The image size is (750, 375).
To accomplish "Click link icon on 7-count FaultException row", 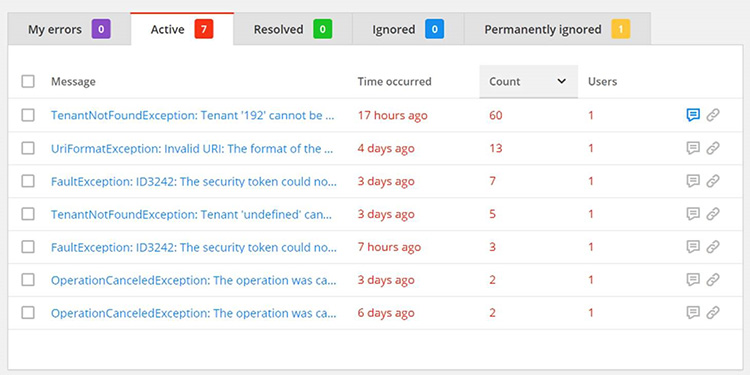I will (x=713, y=181).
